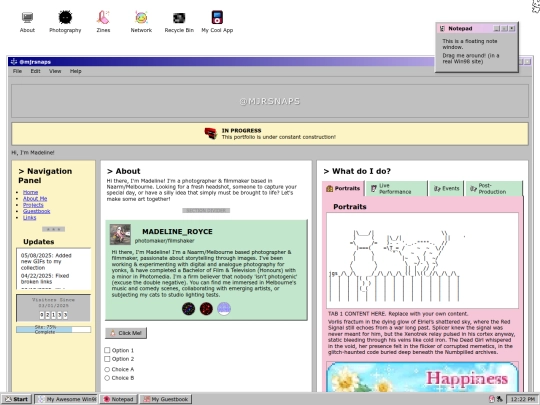Screen dimensions: 540x405
Task: Close the Notepad floating window
Action: click(x=512, y=29)
